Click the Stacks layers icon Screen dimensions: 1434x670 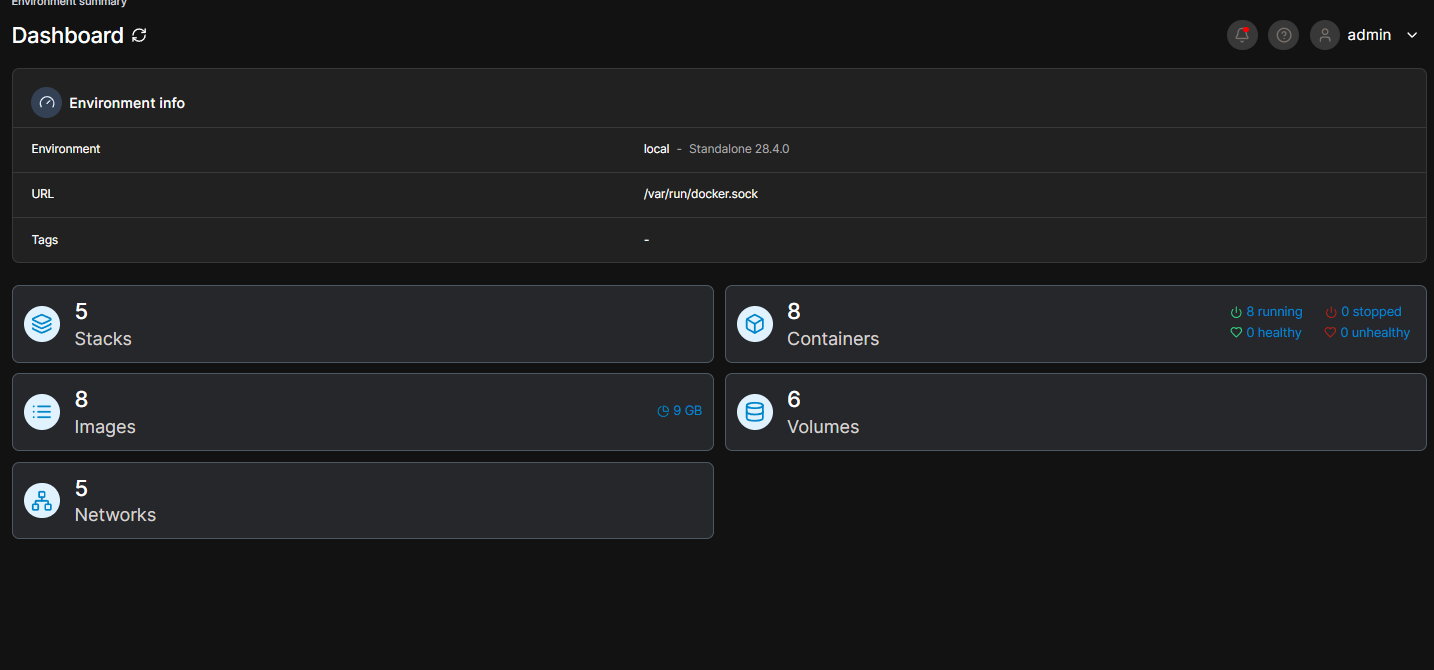(42, 324)
